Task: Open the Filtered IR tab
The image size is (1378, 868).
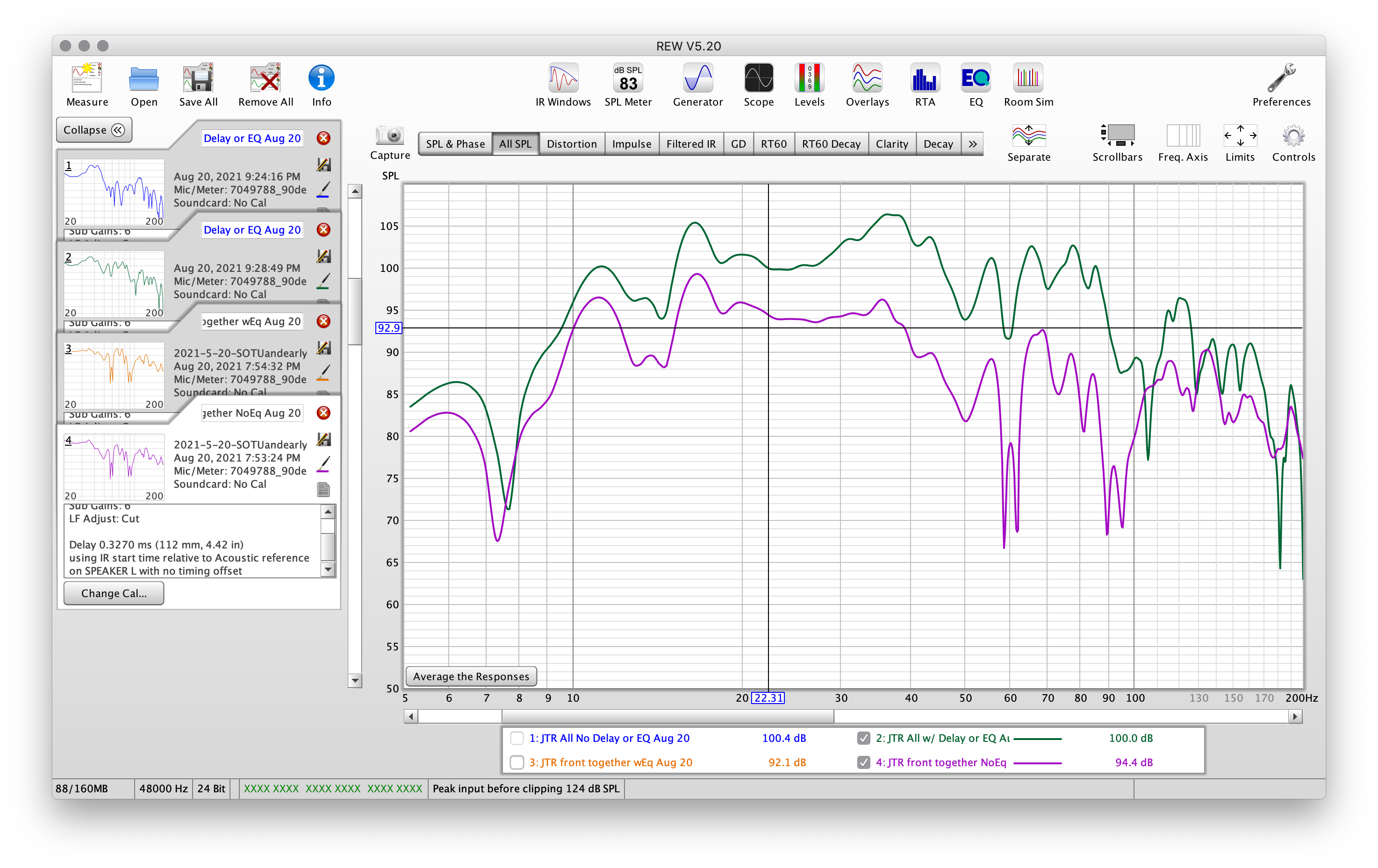Action: 691,144
